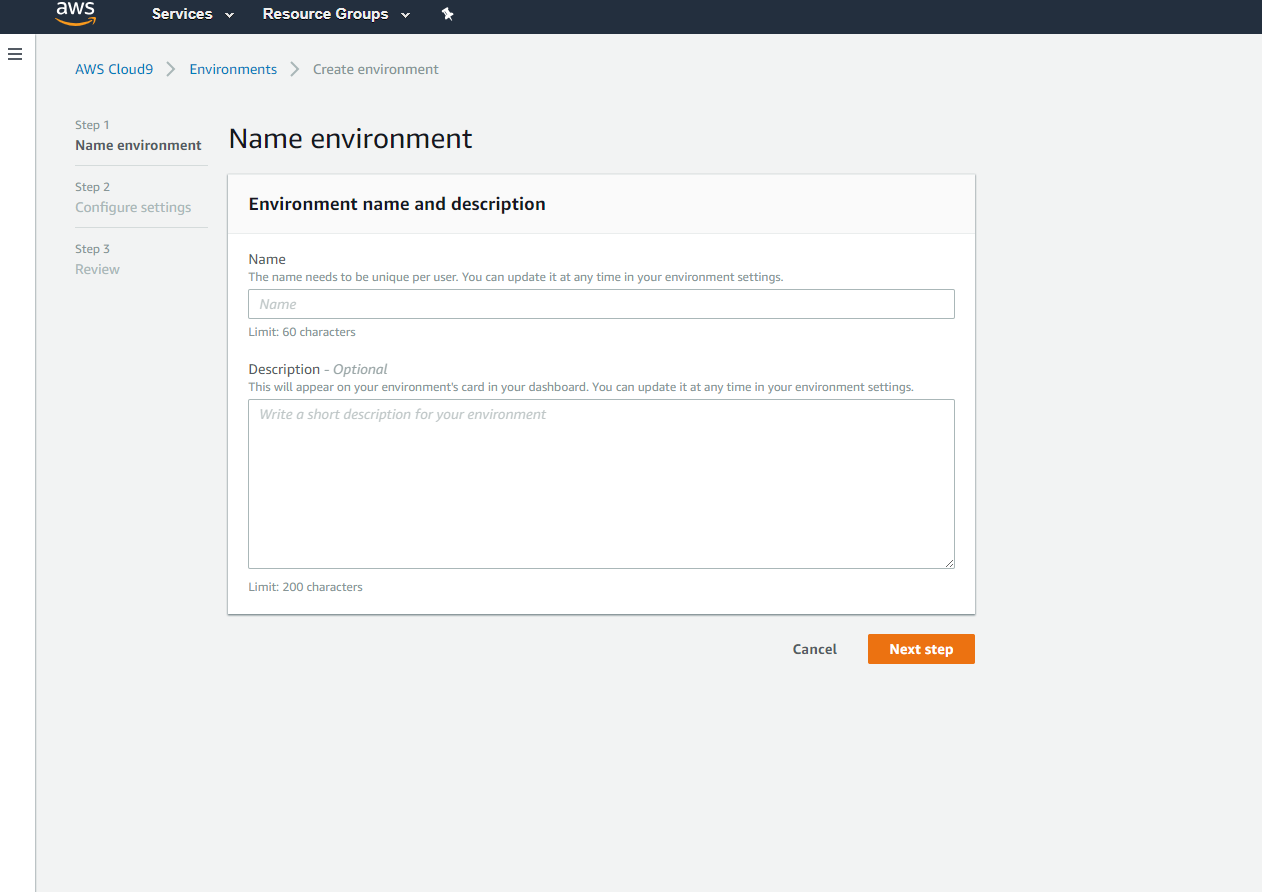
Task: Select Step 2 Configure settings
Action: pyautogui.click(x=133, y=207)
